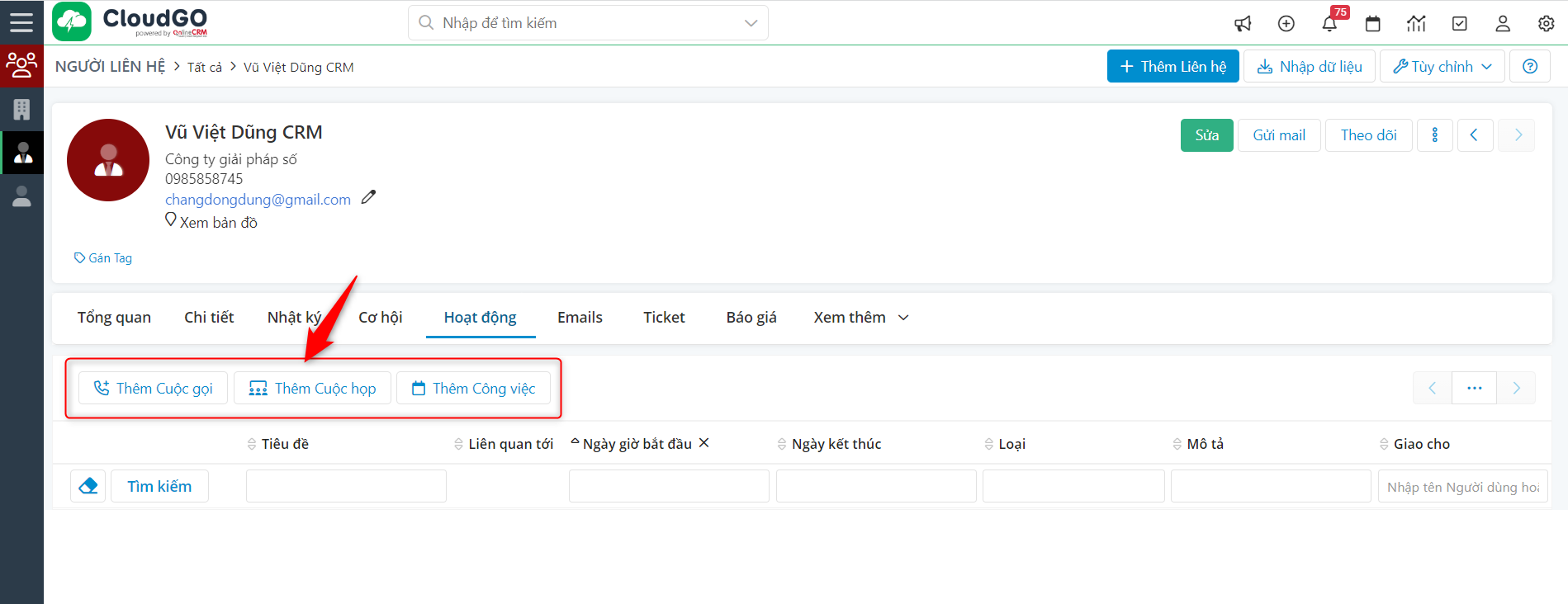Focus the Tiêu đề filter input
Viewport: 1568px width, 604px height.
(346, 486)
